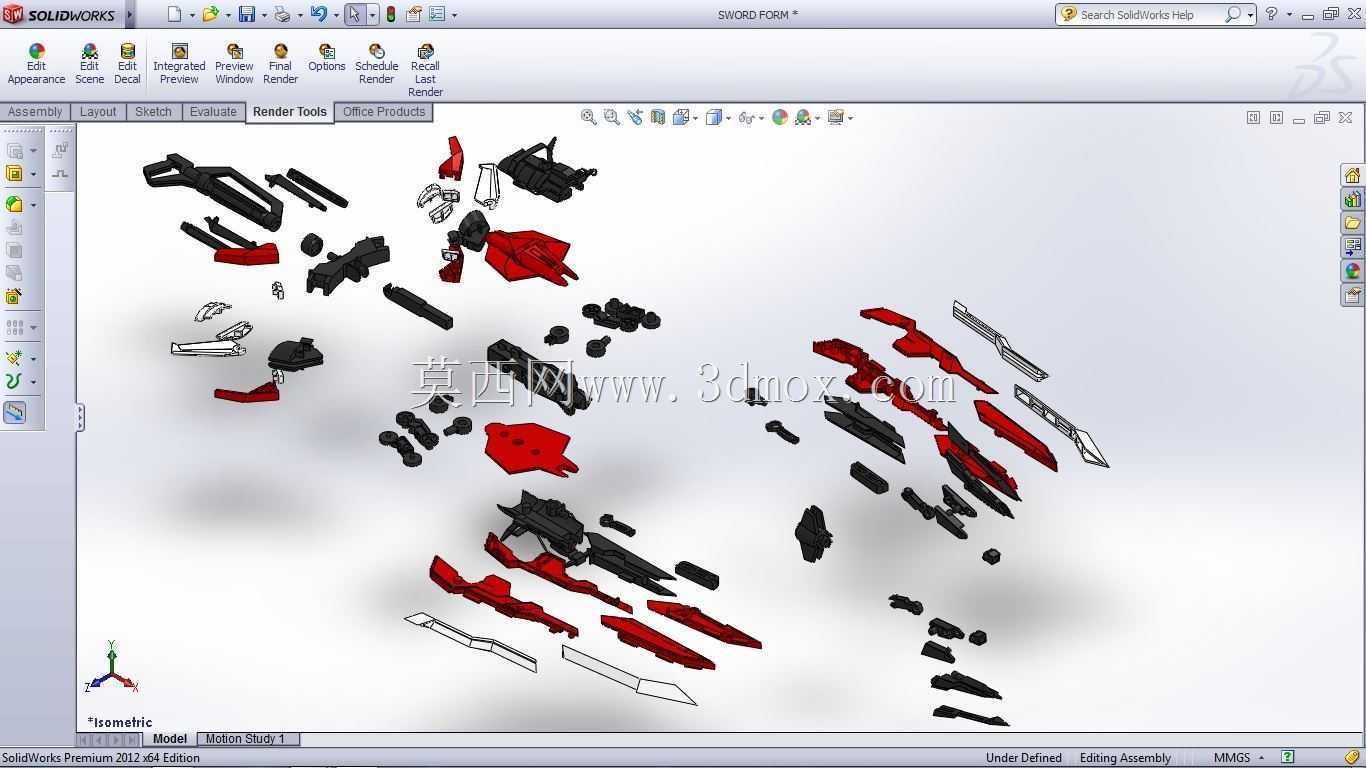
Task: Toggle Section View
Action: point(658,117)
